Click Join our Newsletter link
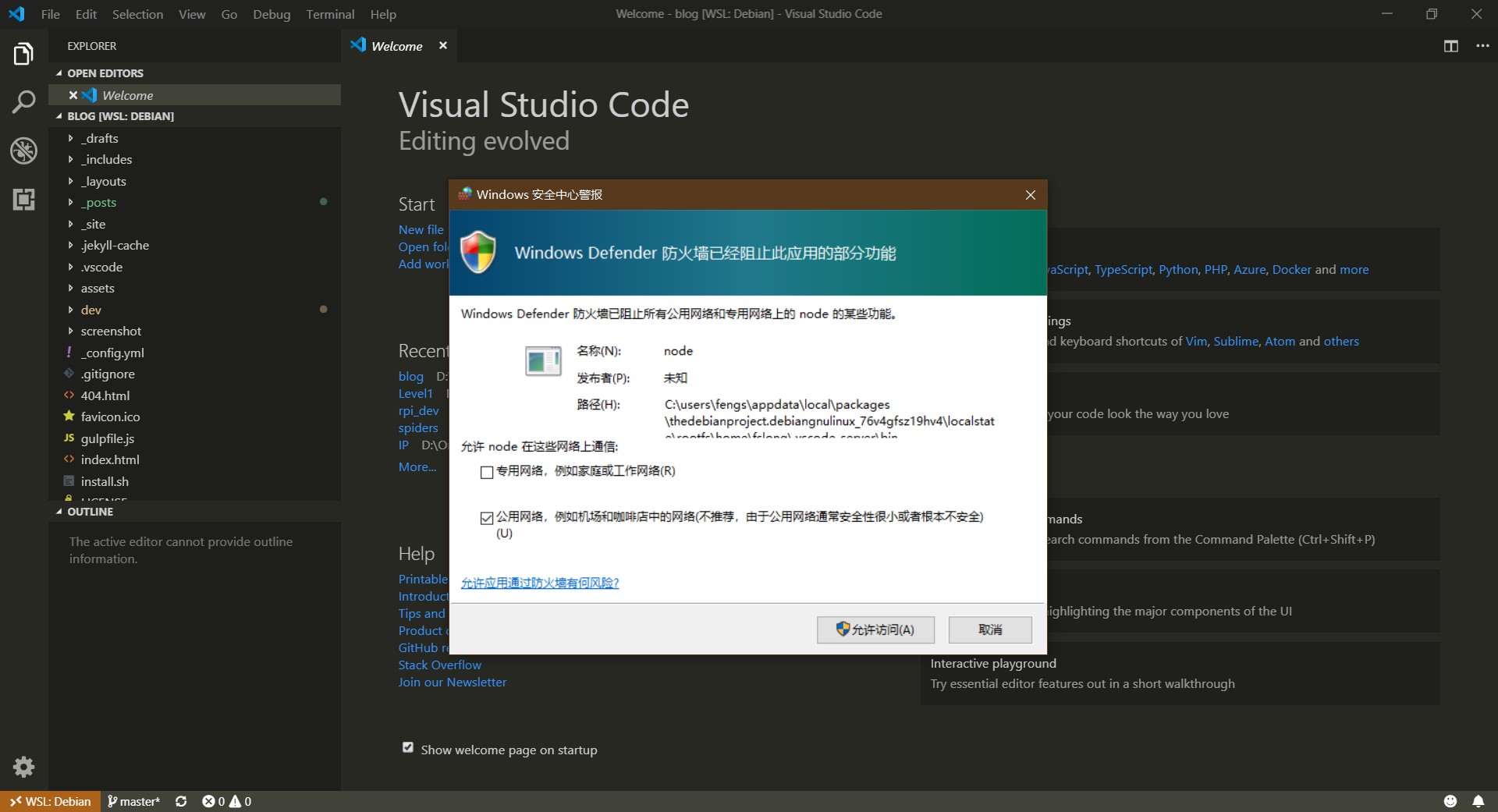The height and width of the screenshot is (812, 1498). click(x=452, y=682)
